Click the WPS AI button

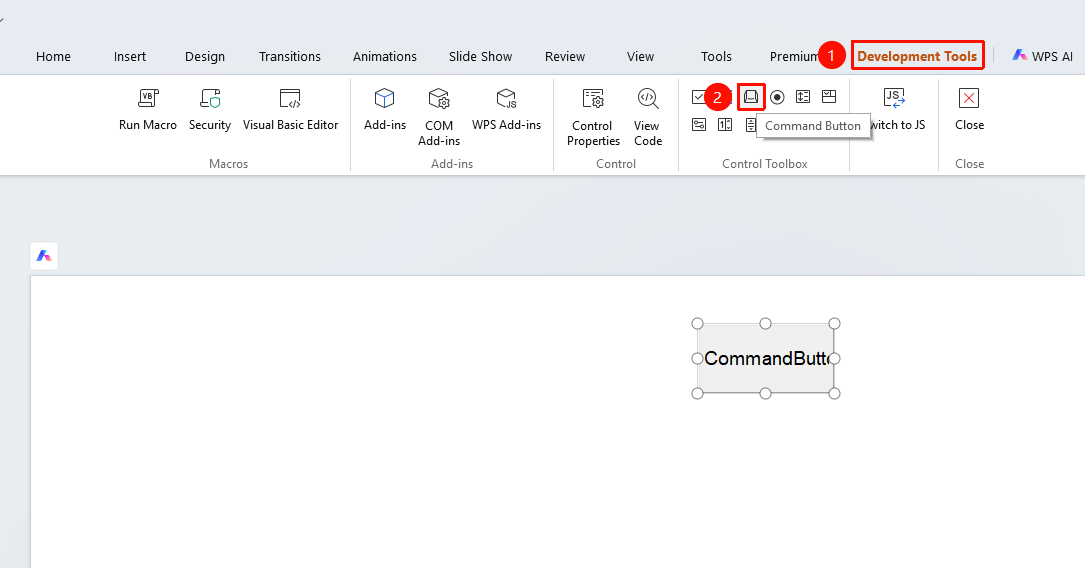1043,56
